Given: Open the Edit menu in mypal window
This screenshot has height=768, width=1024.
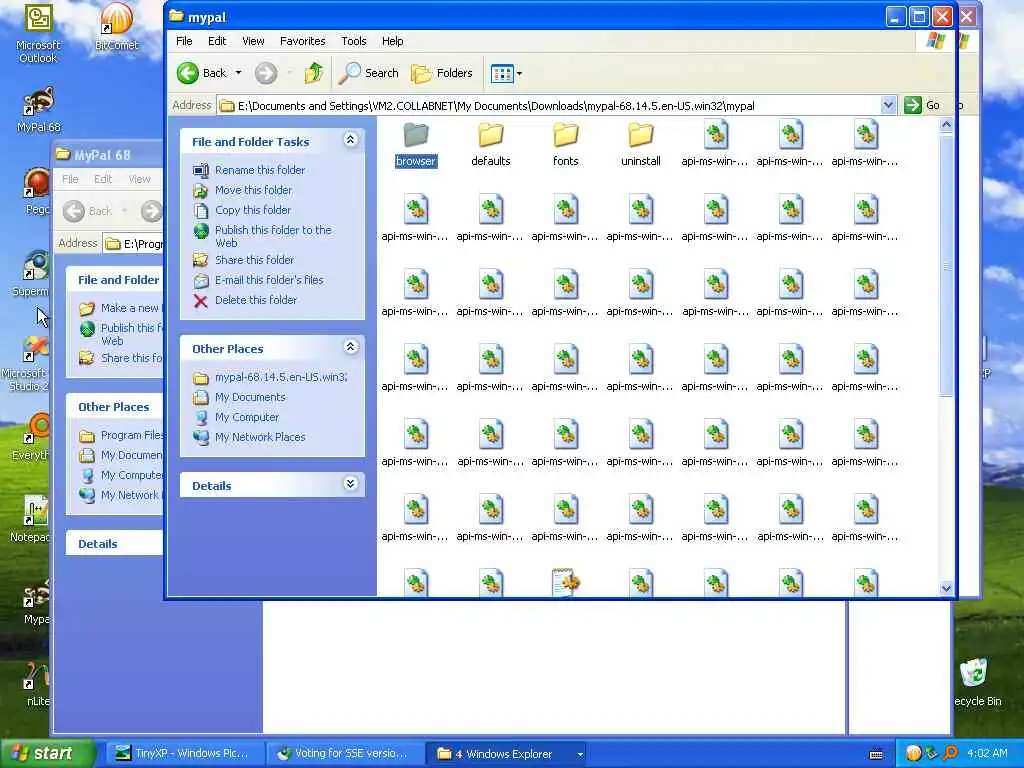Looking at the screenshot, I should coord(217,41).
